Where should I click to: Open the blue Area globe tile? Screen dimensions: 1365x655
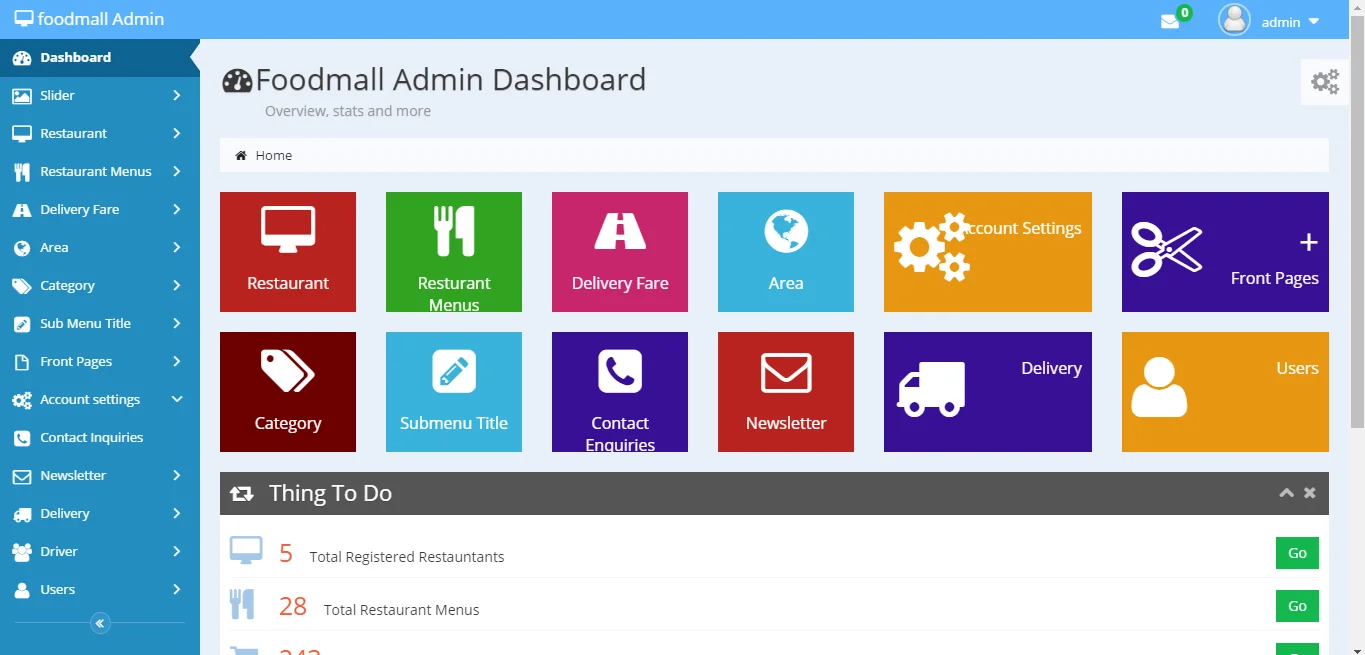click(x=786, y=252)
